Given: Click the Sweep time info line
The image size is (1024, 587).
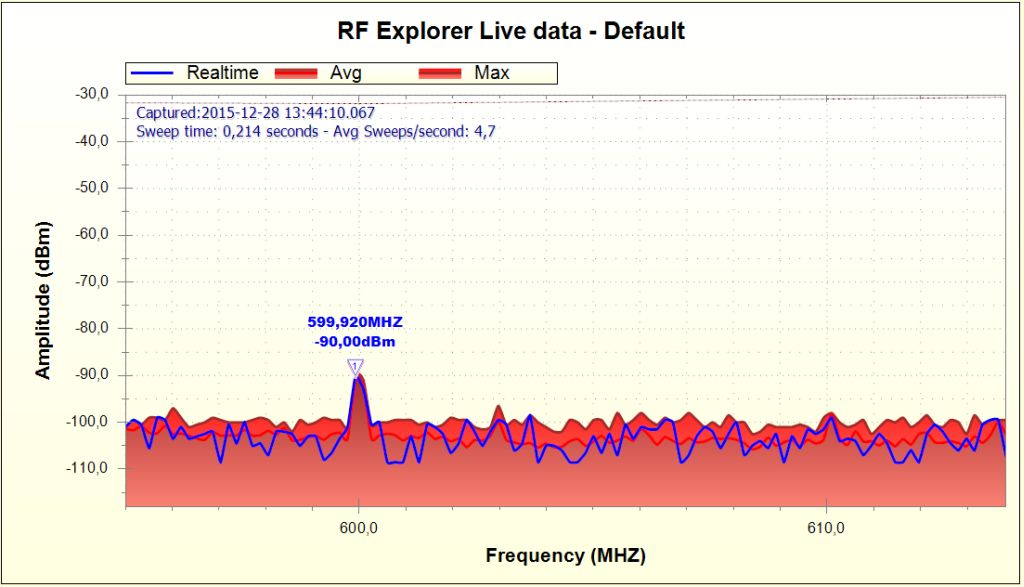Looking at the screenshot, I should click(x=315, y=131).
